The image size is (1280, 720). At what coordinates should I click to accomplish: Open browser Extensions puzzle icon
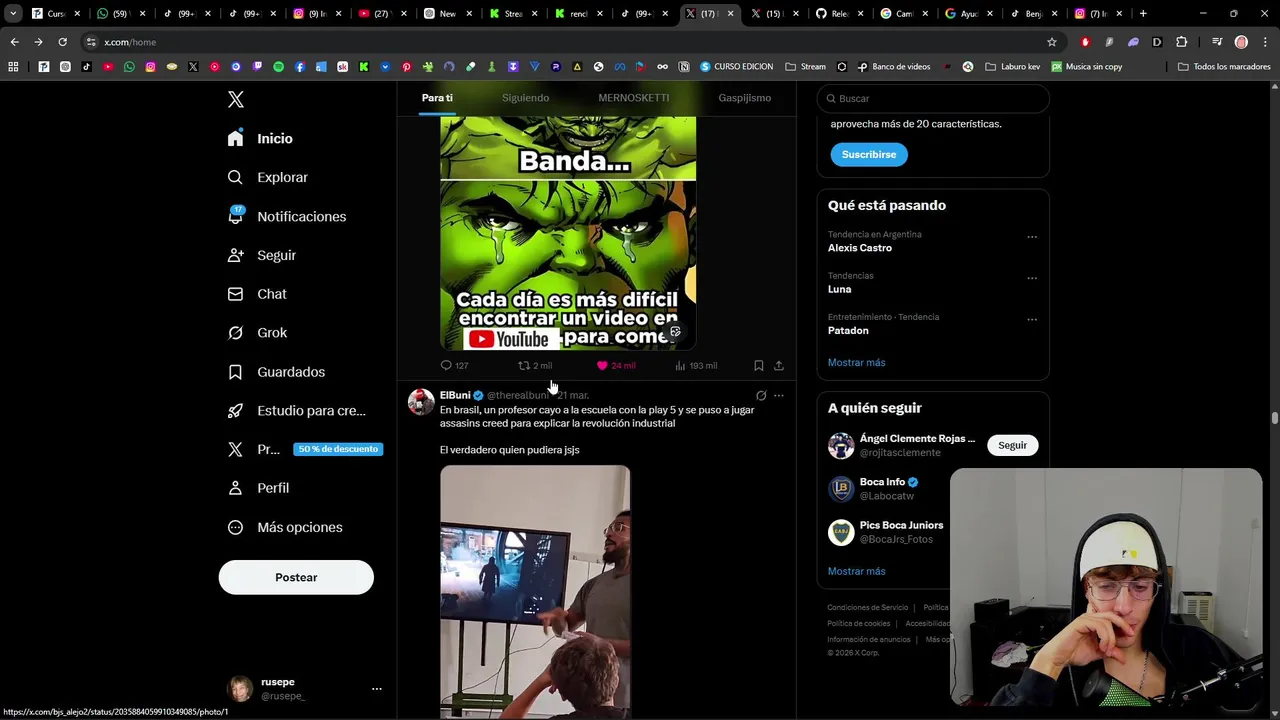coord(1182,42)
